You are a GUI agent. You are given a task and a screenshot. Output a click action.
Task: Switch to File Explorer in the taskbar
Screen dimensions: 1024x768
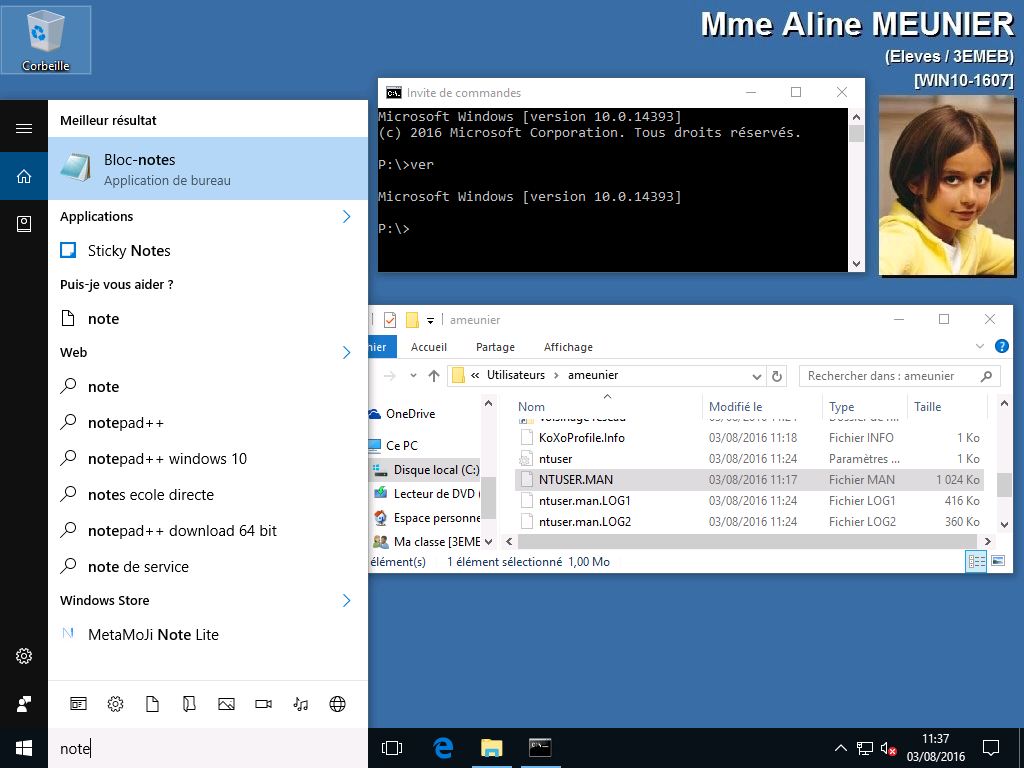tap(492, 748)
